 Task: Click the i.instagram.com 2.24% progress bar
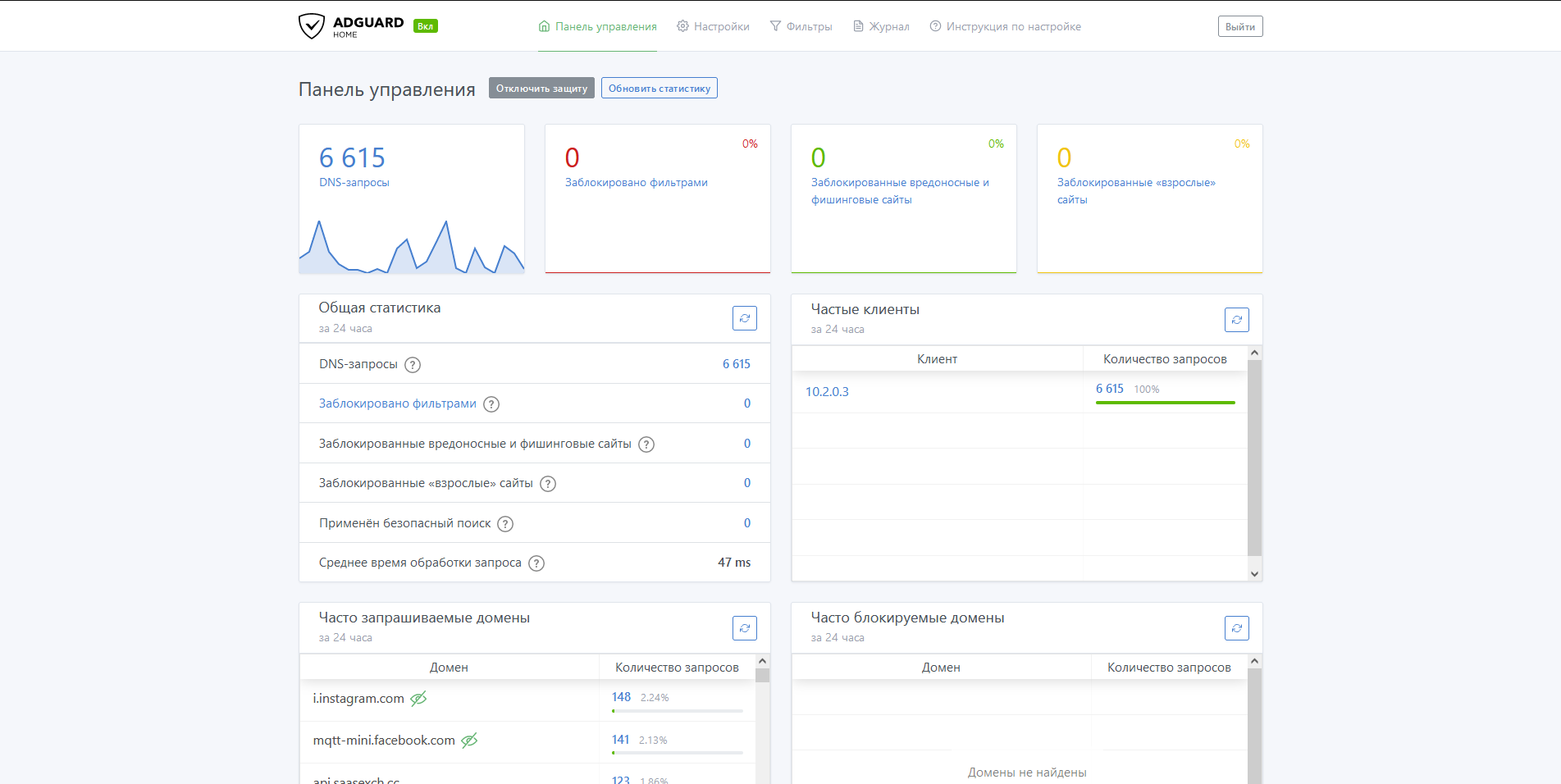click(678, 711)
